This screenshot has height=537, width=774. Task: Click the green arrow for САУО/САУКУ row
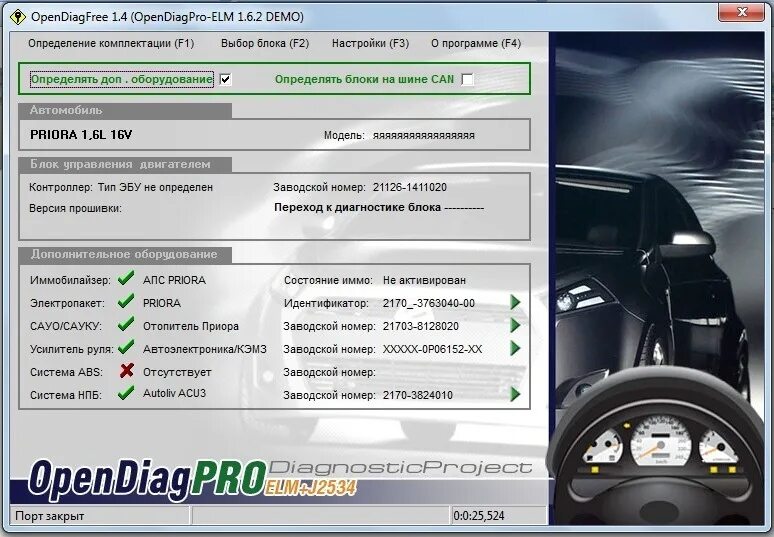515,325
